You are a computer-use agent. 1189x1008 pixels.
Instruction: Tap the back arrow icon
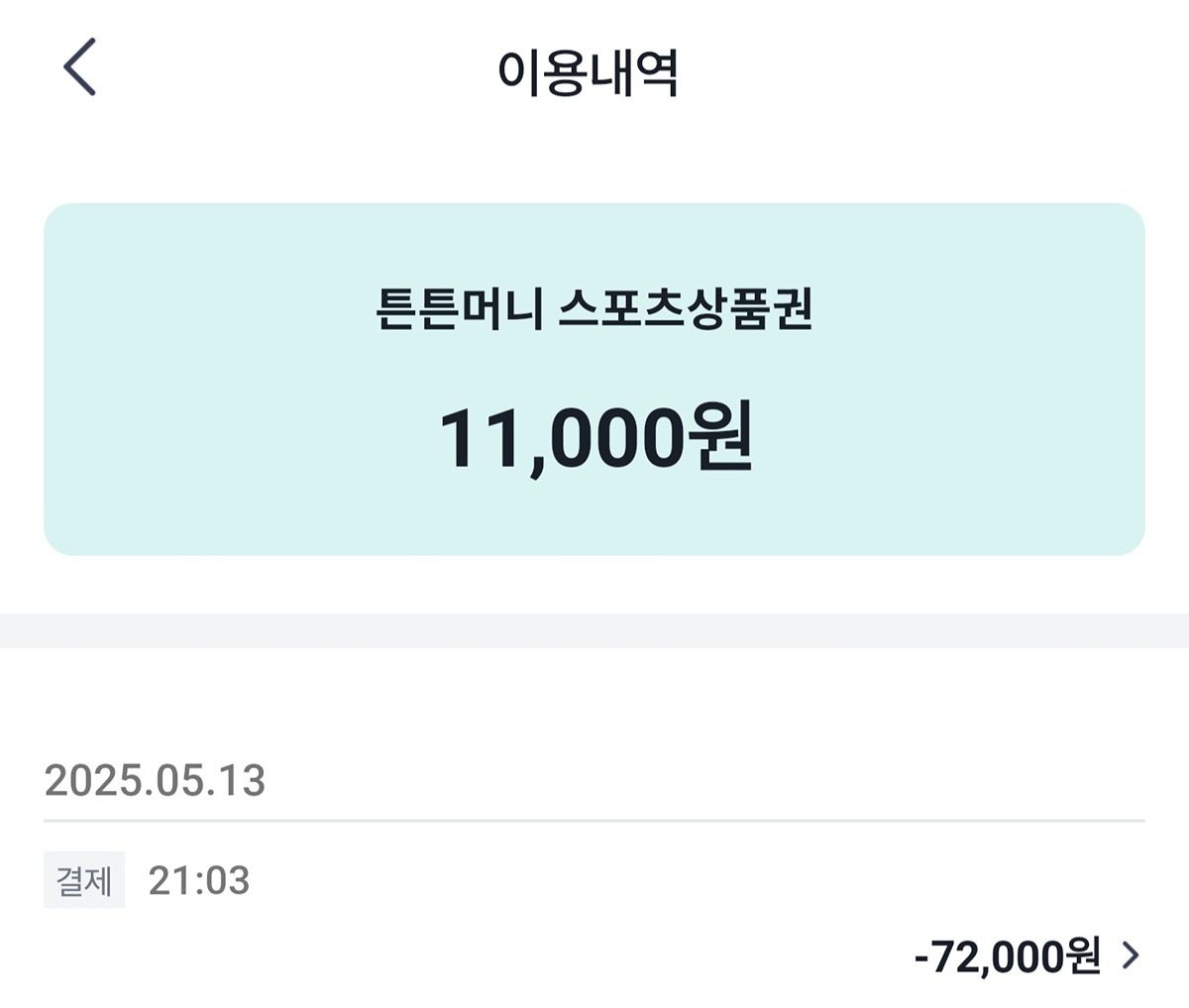[x=79, y=67]
